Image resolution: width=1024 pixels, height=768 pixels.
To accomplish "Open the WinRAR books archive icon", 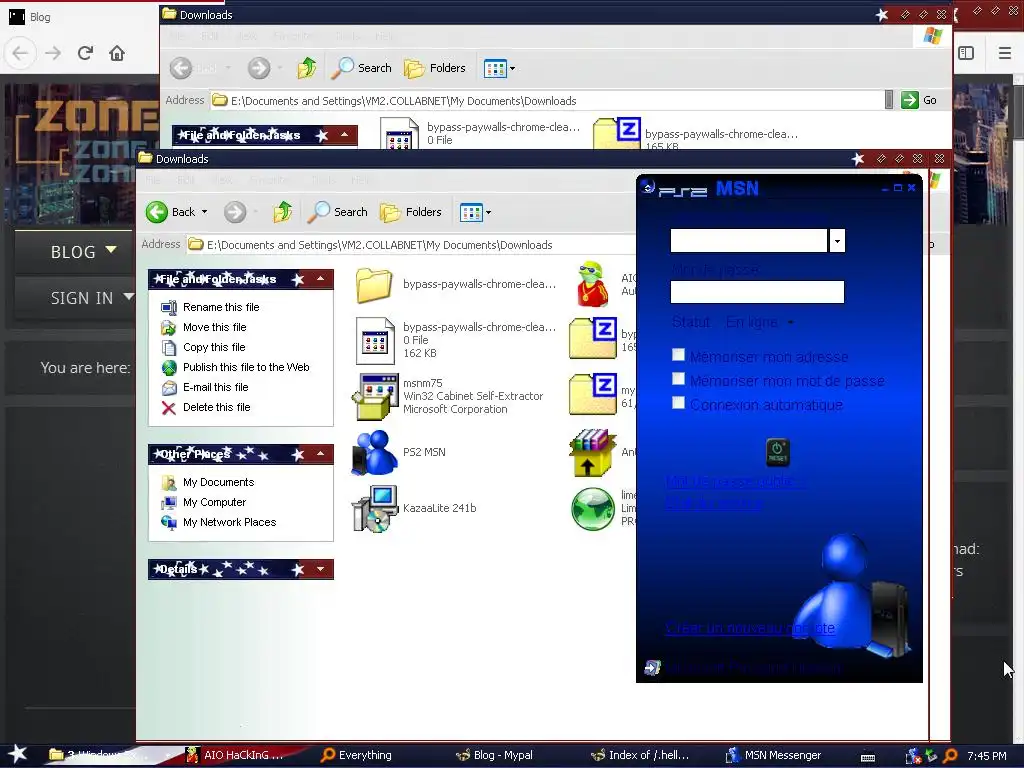I will coord(592,453).
